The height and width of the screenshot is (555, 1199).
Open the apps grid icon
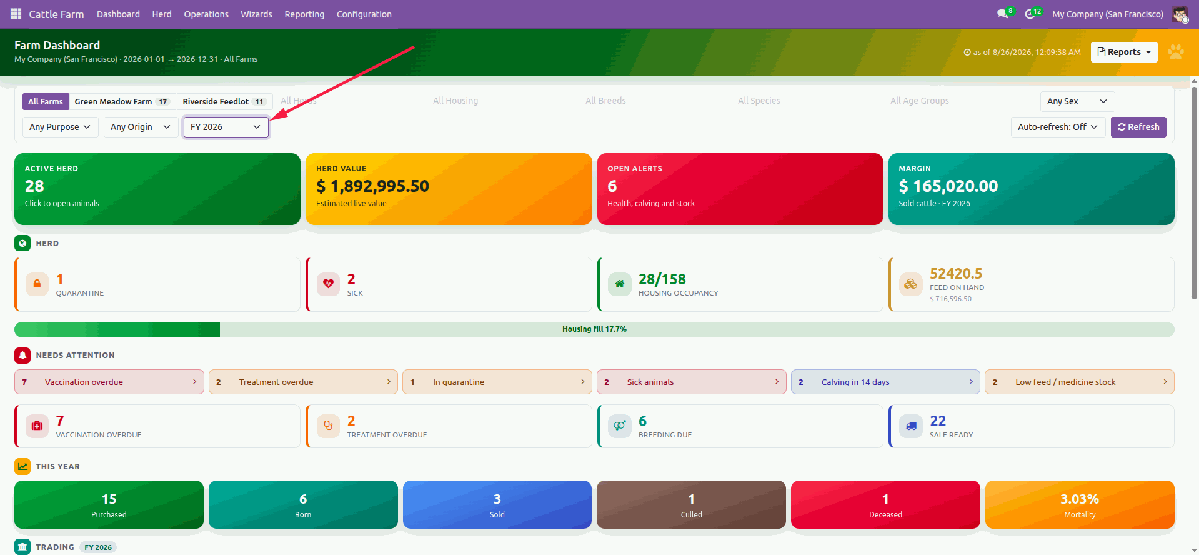pos(16,14)
